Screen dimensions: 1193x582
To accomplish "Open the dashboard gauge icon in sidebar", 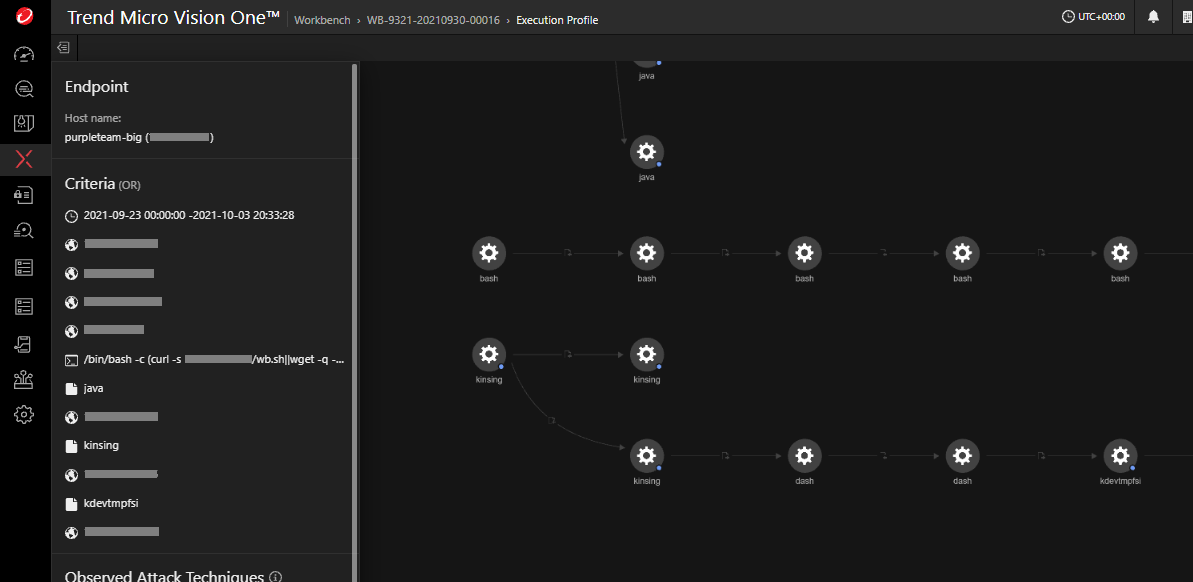I will (25, 54).
